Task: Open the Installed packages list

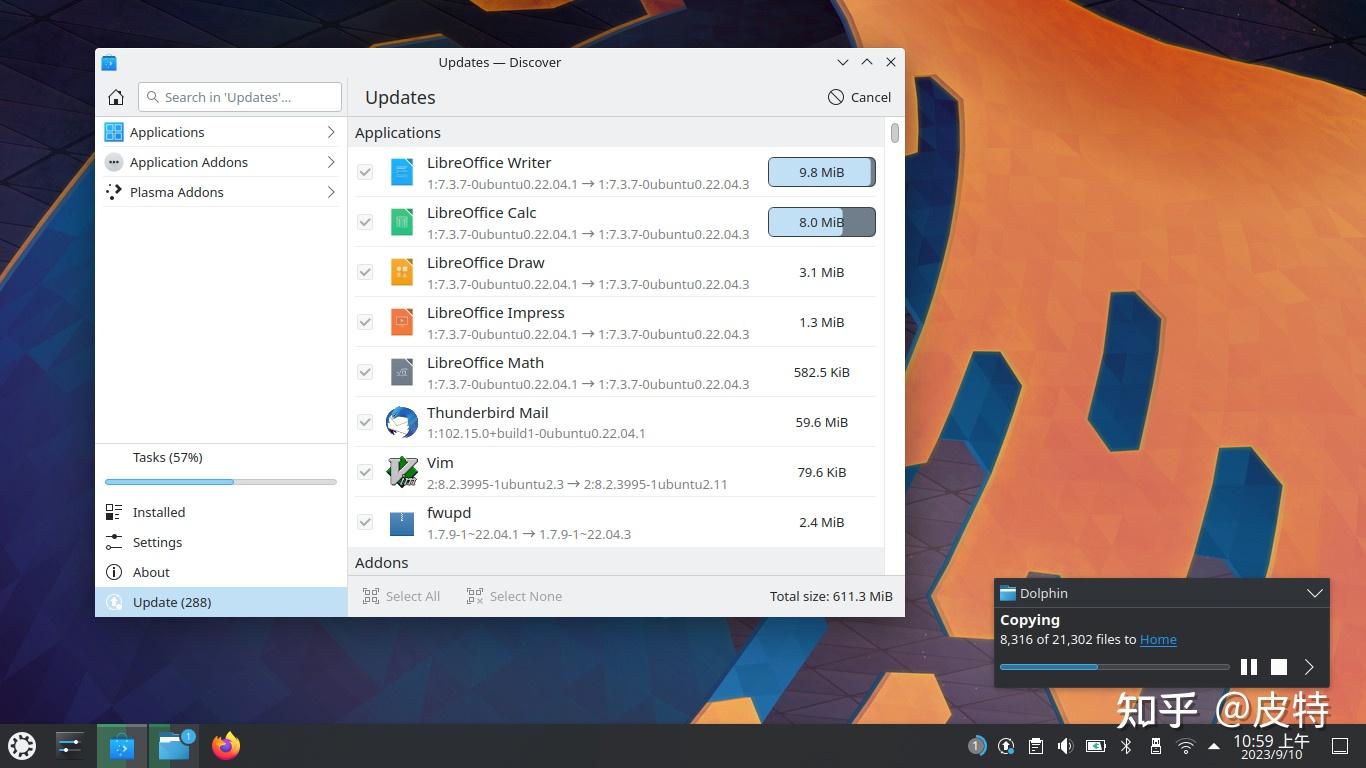Action: [x=159, y=512]
